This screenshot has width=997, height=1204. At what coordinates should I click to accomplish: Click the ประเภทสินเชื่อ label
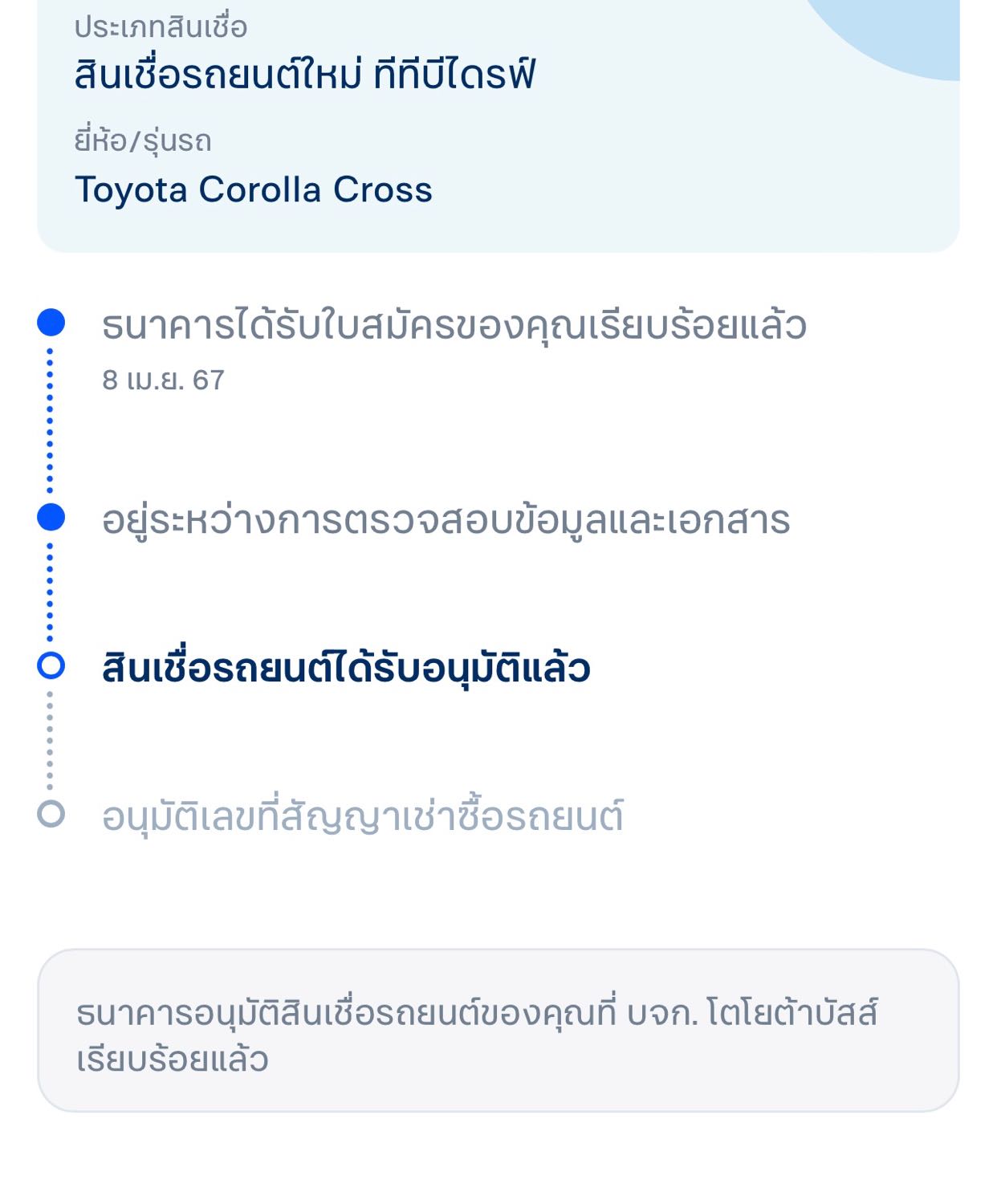tap(161, 27)
